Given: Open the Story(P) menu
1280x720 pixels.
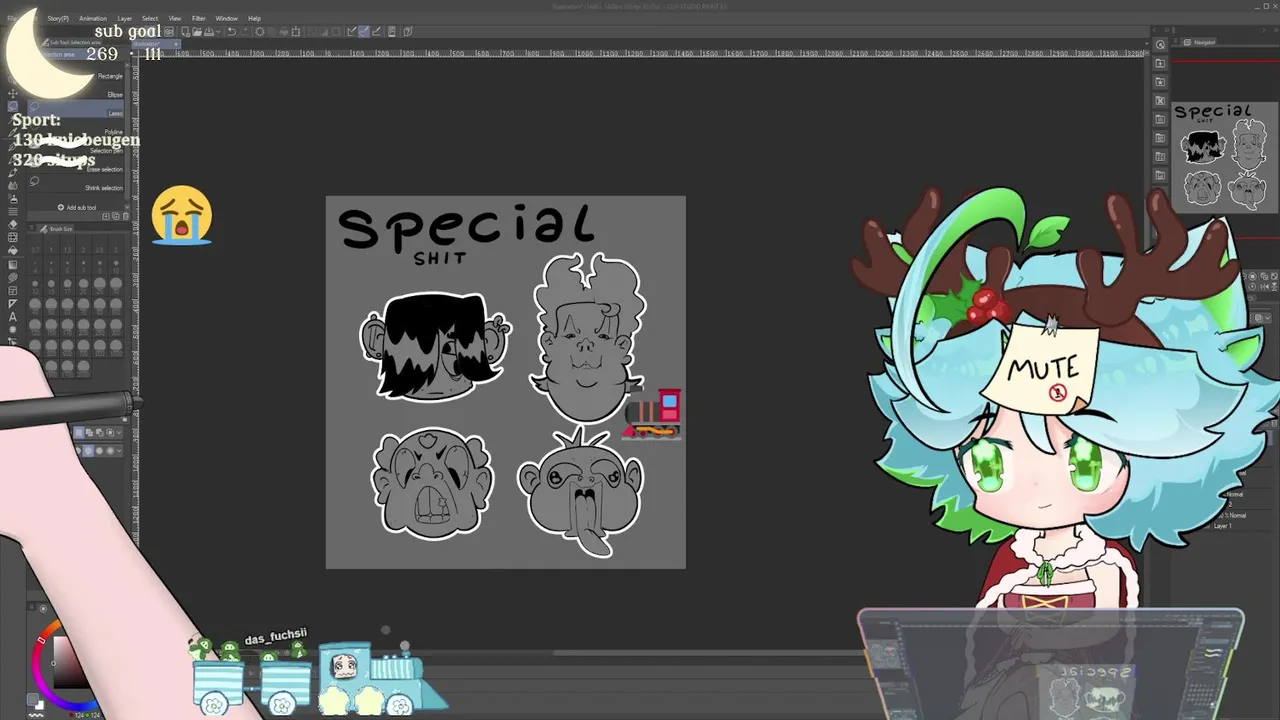Looking at the screenshot, I should 58,18.
